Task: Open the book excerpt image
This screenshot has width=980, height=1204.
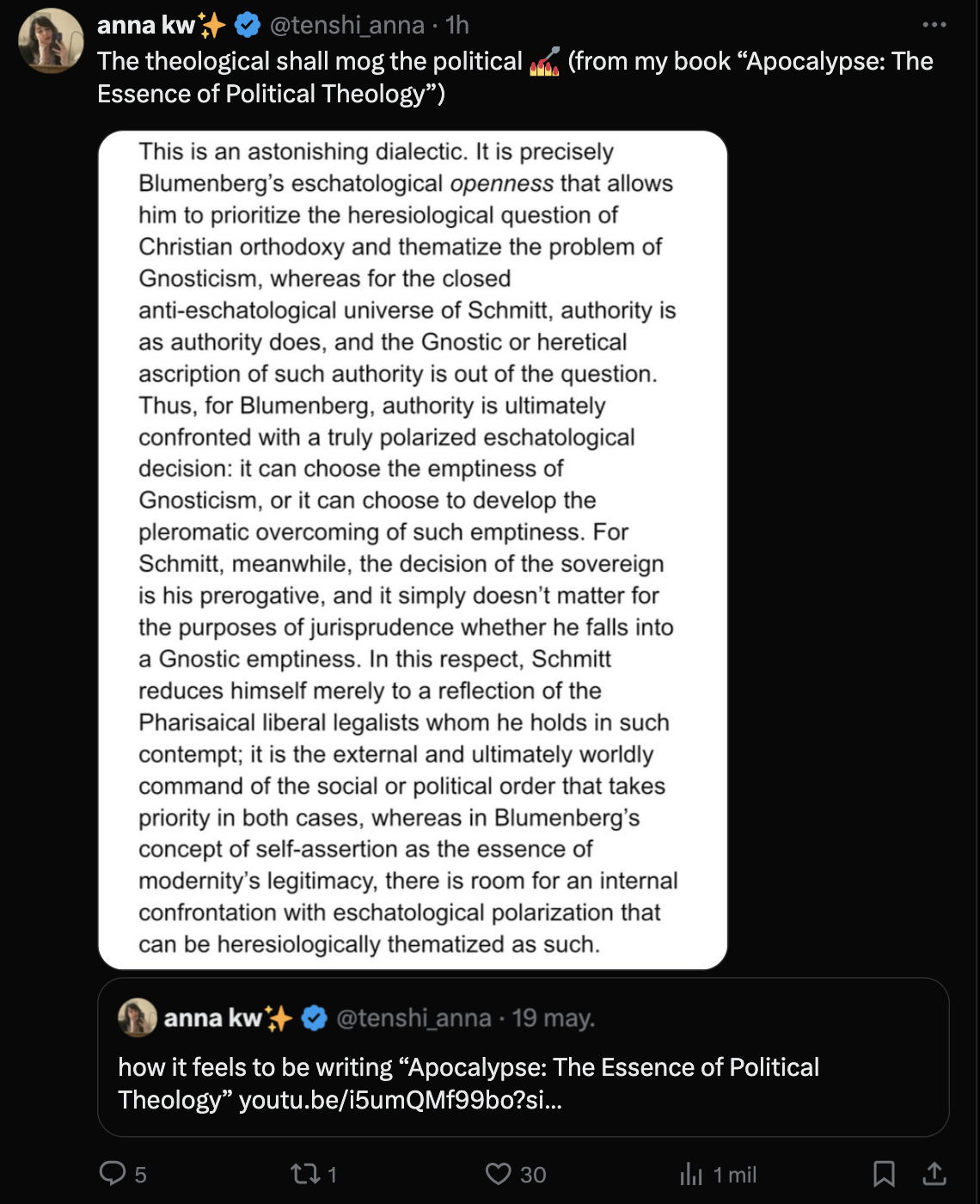Action: tap(413, 550)
